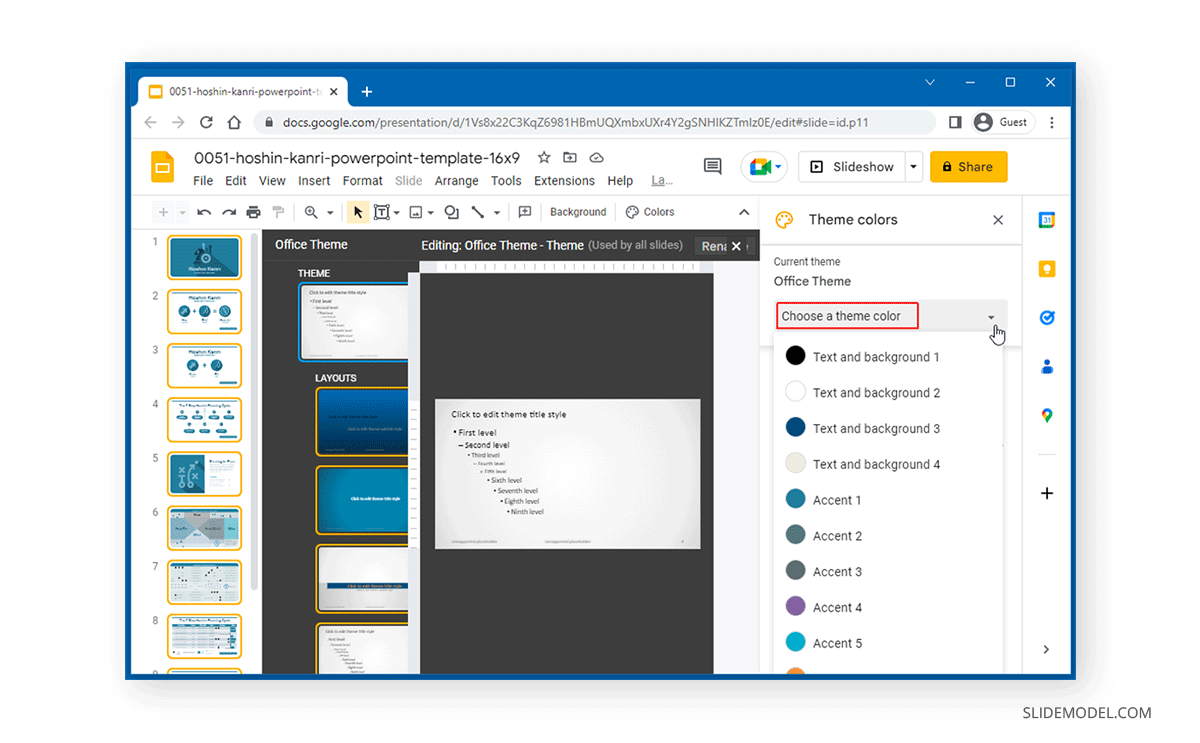Insert a comment using the toolbar icon
Image resolution: width=1200 pixels, height=743 pixels.
524,212
